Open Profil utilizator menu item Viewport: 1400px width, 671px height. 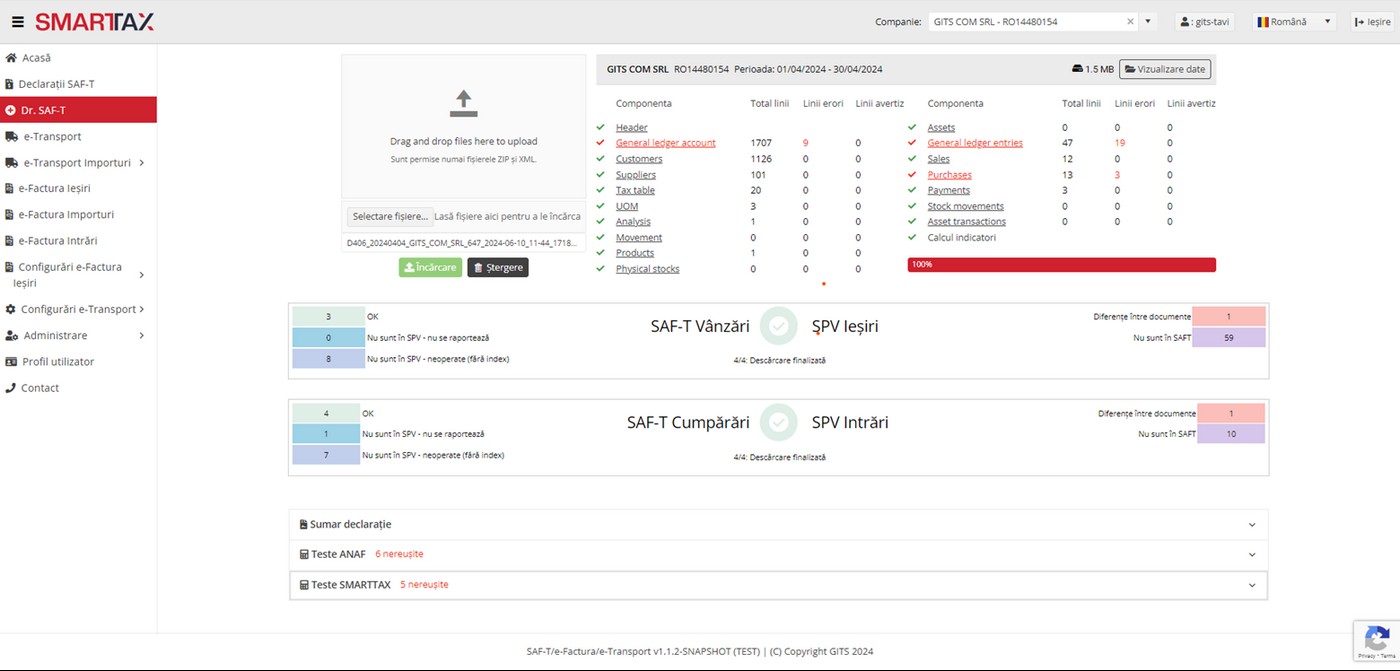(x=78, y=361)
